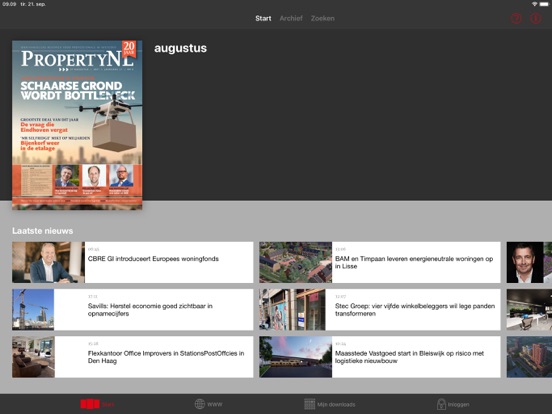Image resolution: width=552 pixels, height=414 pixels.
Task: Open CBRE GI introduceert Europees woningfonds article
Action: (133, 262)
